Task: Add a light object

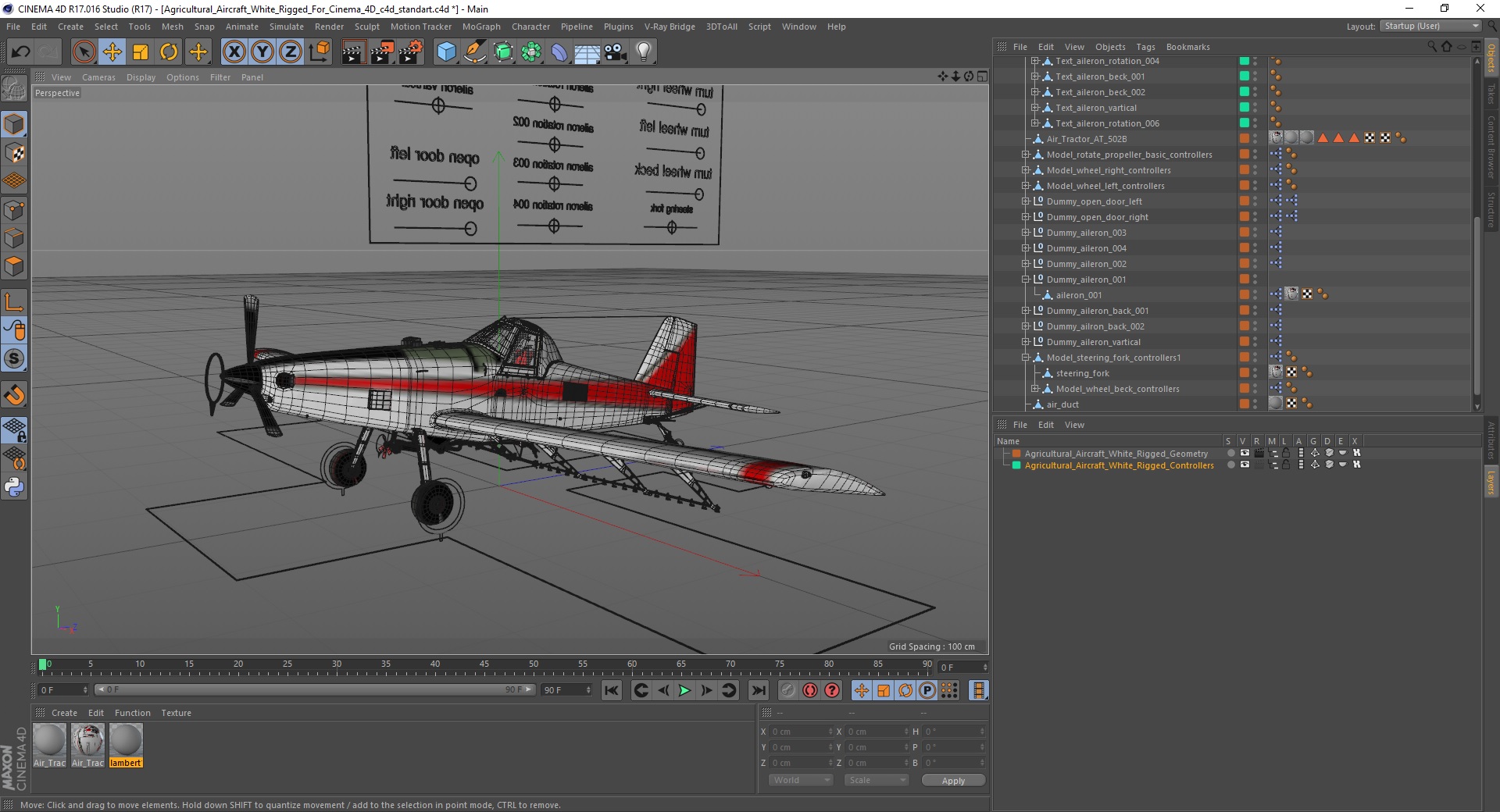Action: coord(644,52)
